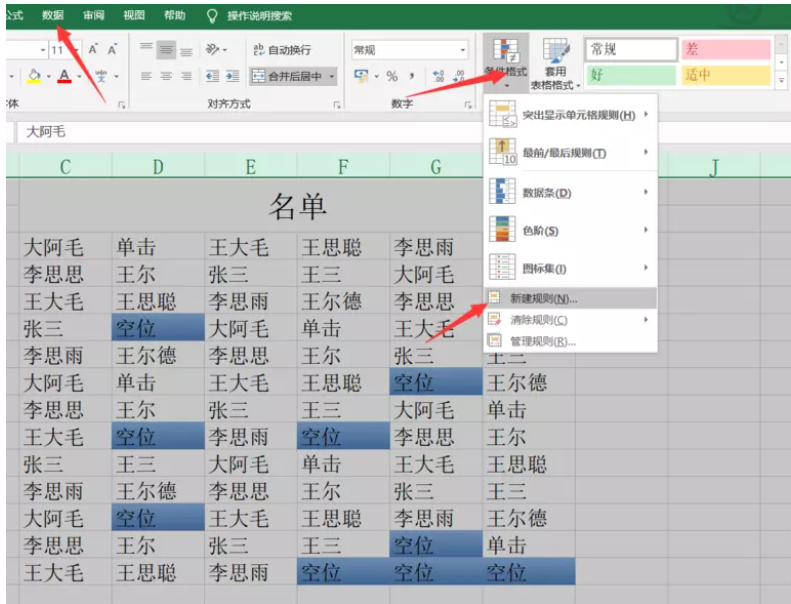This screenshot has width=791, height=604.
Task: Click the decrease font size icon
Action: [112, 49]
